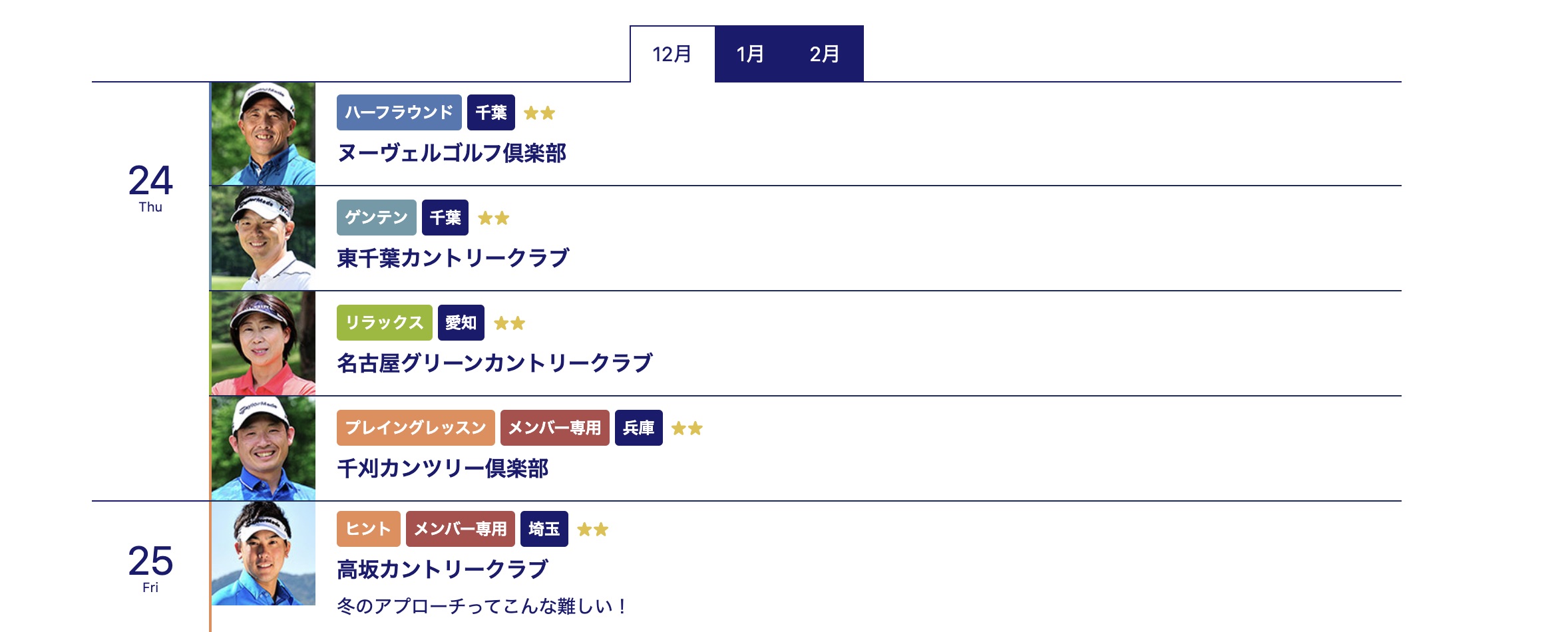Click the 愛知 prefecture badge

(461, 323)
